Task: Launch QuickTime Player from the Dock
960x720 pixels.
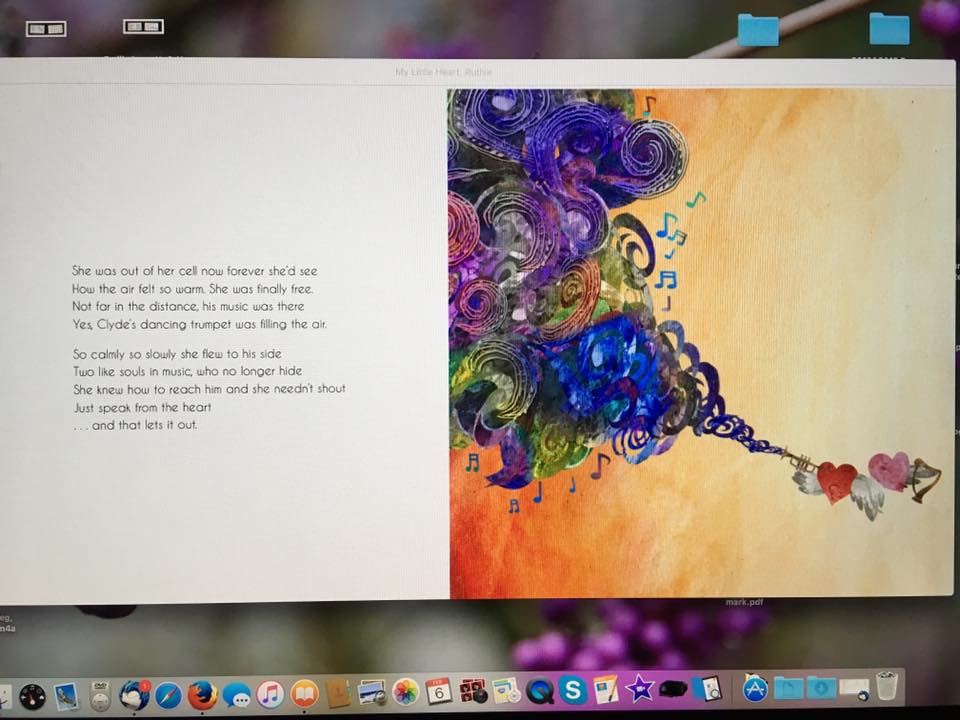Action: pyautogui.click(x=539, y=691)
